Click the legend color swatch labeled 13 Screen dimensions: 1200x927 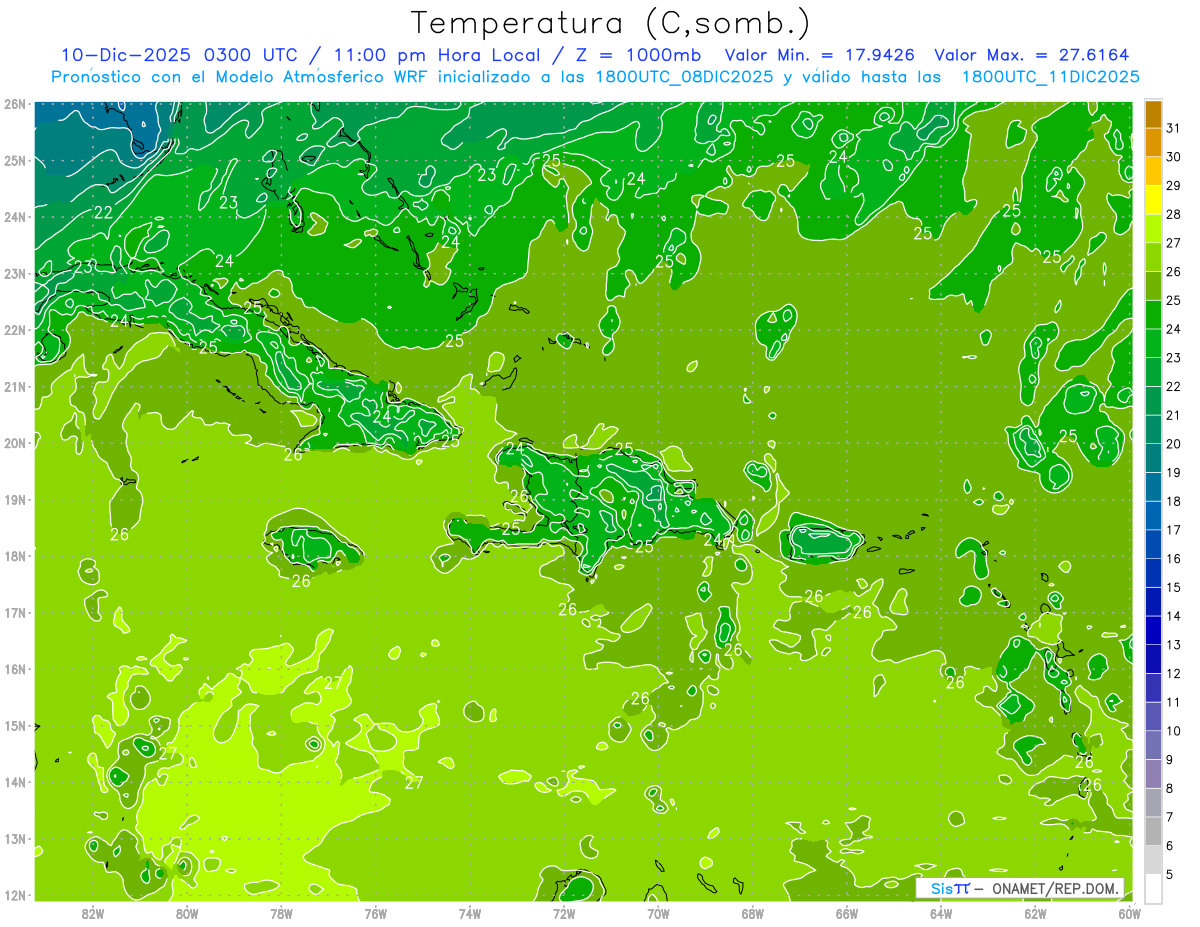point(1153,630)
